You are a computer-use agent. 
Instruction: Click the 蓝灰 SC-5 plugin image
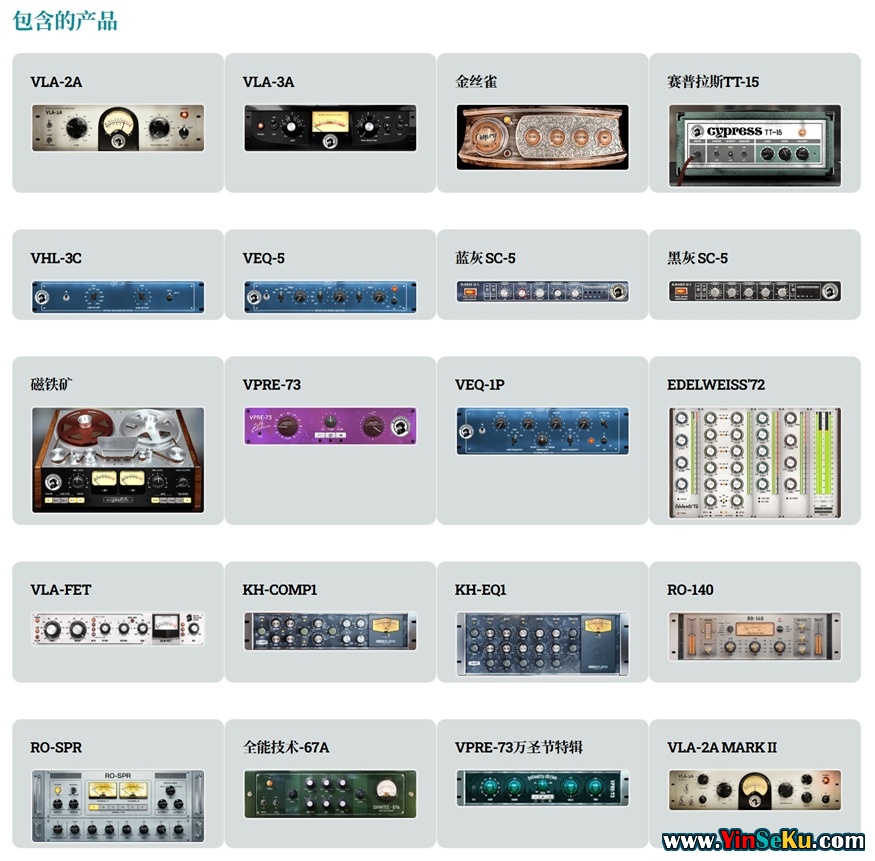[x=542, y=292]
